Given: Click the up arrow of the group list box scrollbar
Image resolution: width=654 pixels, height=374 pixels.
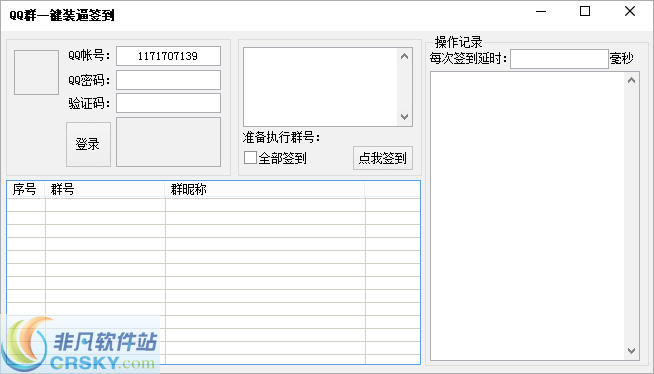Looking at the screenshot, I should pyautogui.click(x=404, y=56).
